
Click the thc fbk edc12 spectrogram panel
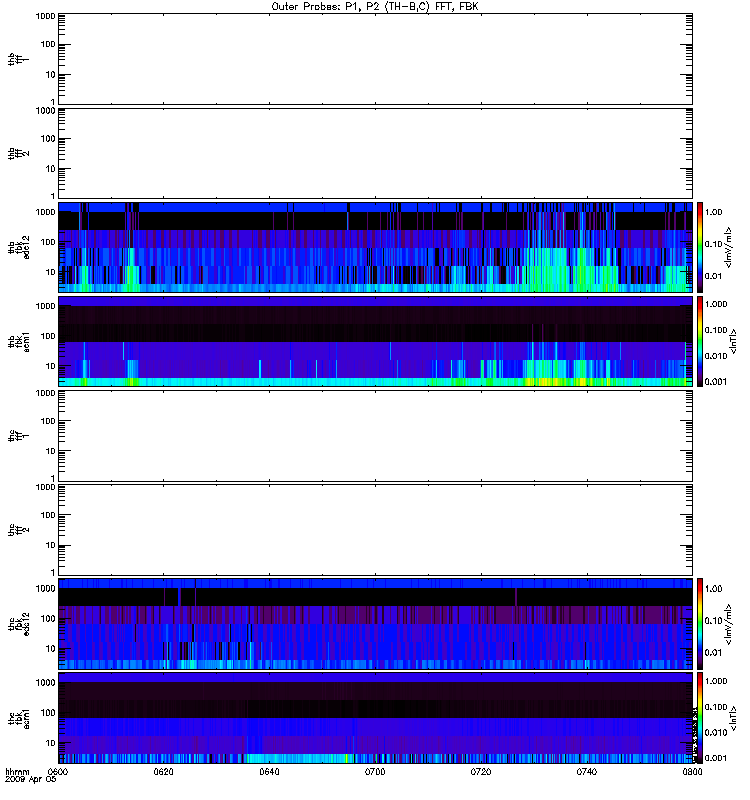point(375,624)
